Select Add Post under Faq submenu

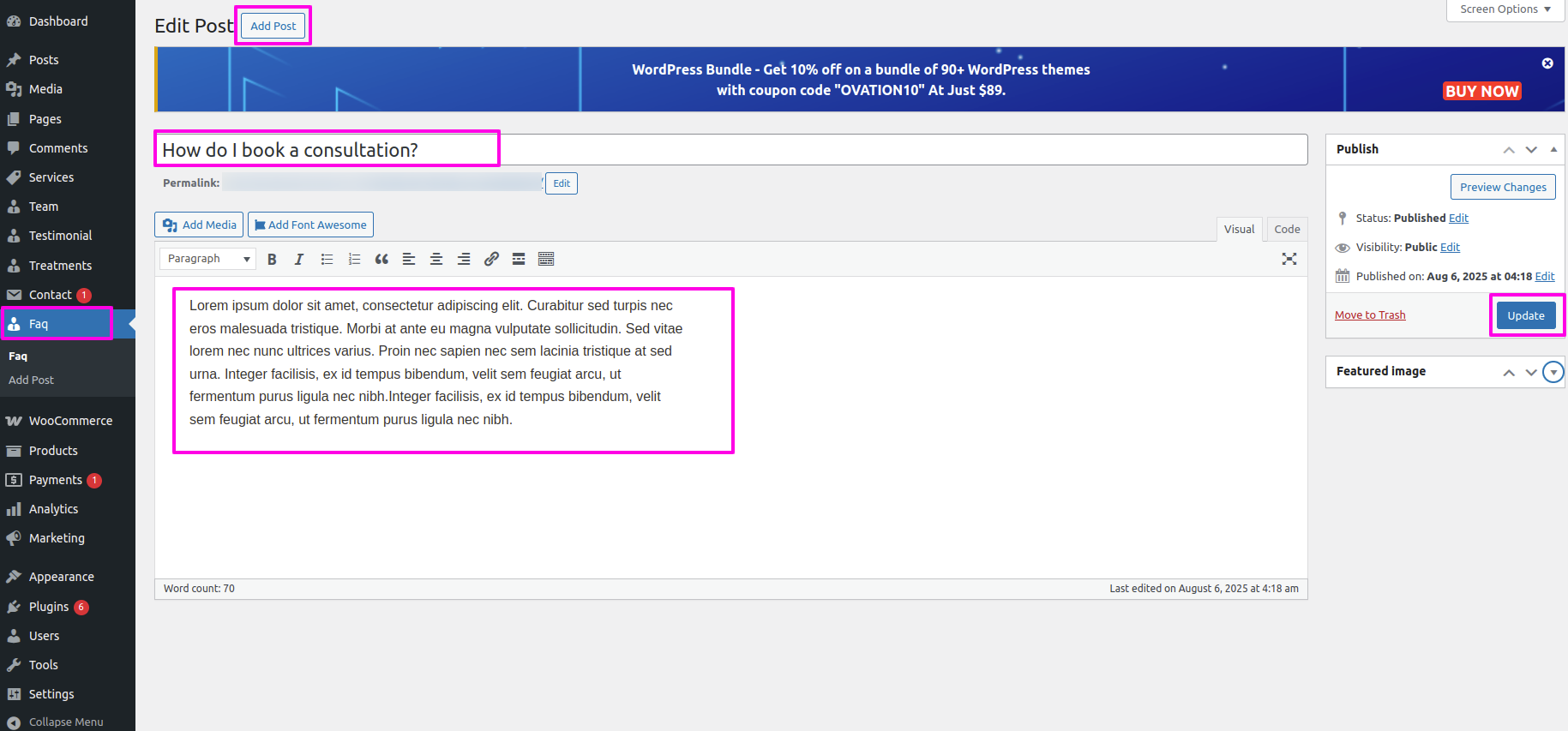31,380
